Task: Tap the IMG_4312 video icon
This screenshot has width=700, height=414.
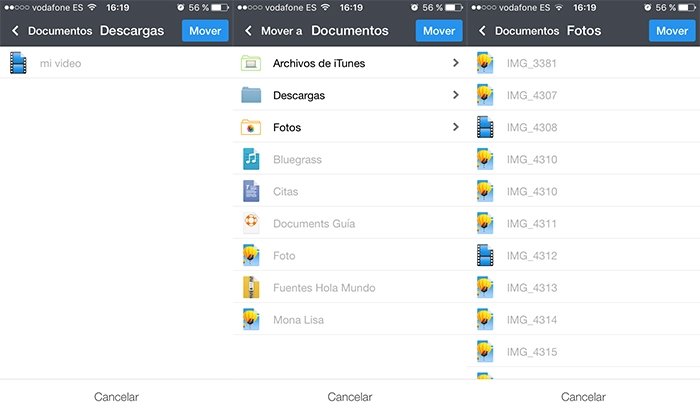Action: pos(485,255)
